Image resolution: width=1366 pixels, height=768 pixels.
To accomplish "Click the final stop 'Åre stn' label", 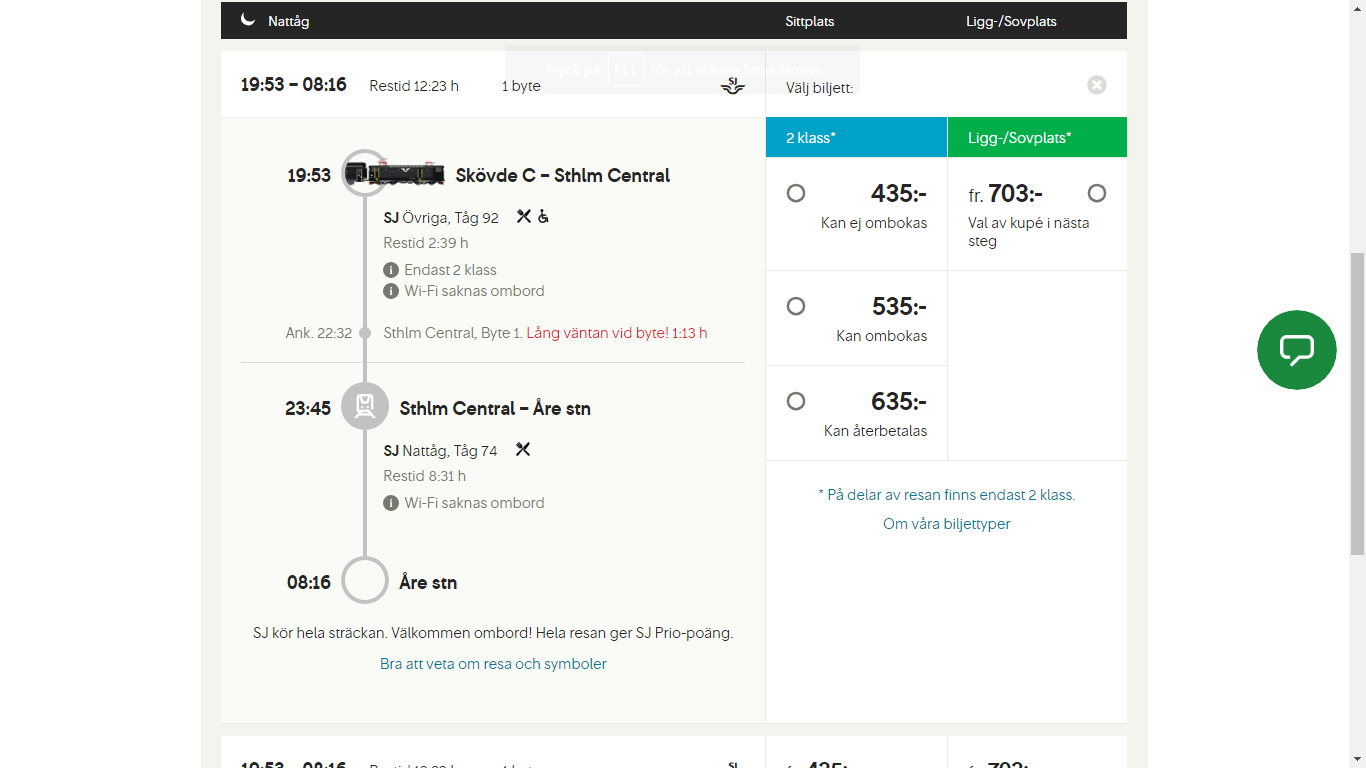I will (x=428, y=582).
